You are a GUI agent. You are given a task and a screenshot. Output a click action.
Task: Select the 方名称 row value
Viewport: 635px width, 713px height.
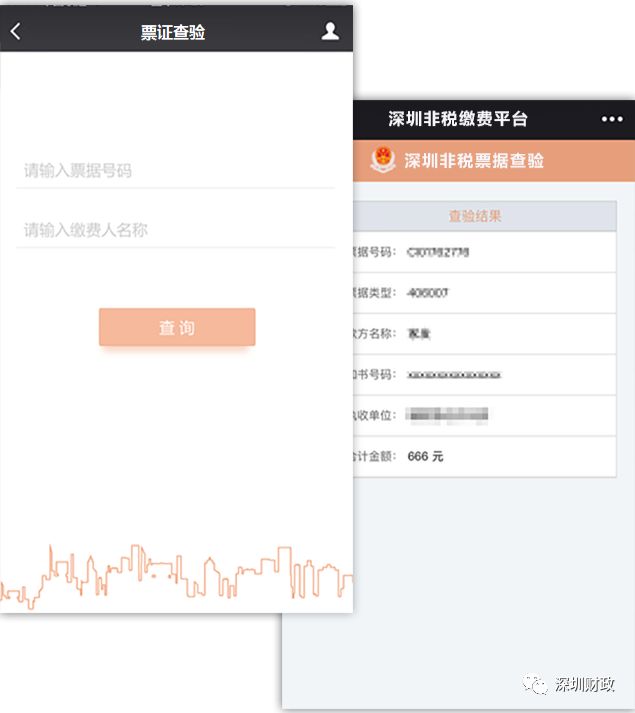[x=419, y=334]
